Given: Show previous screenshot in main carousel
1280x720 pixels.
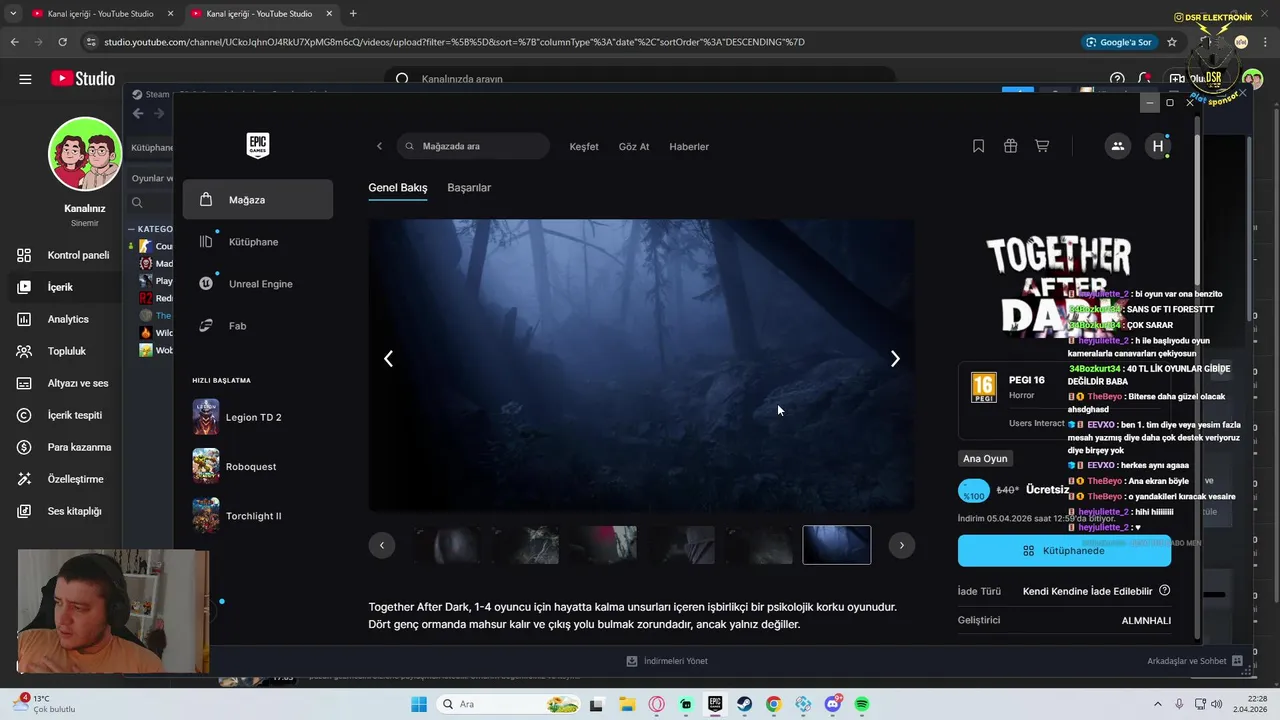Looking at the screenshot, I should pos(389,359).
